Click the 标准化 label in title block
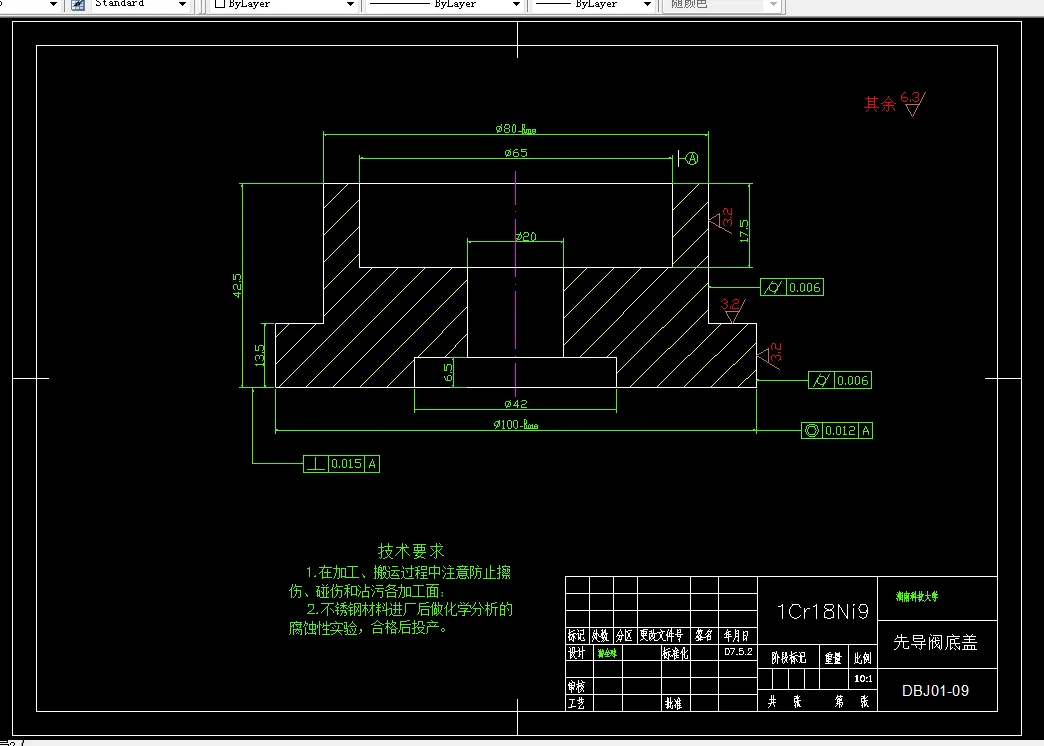 675,653
